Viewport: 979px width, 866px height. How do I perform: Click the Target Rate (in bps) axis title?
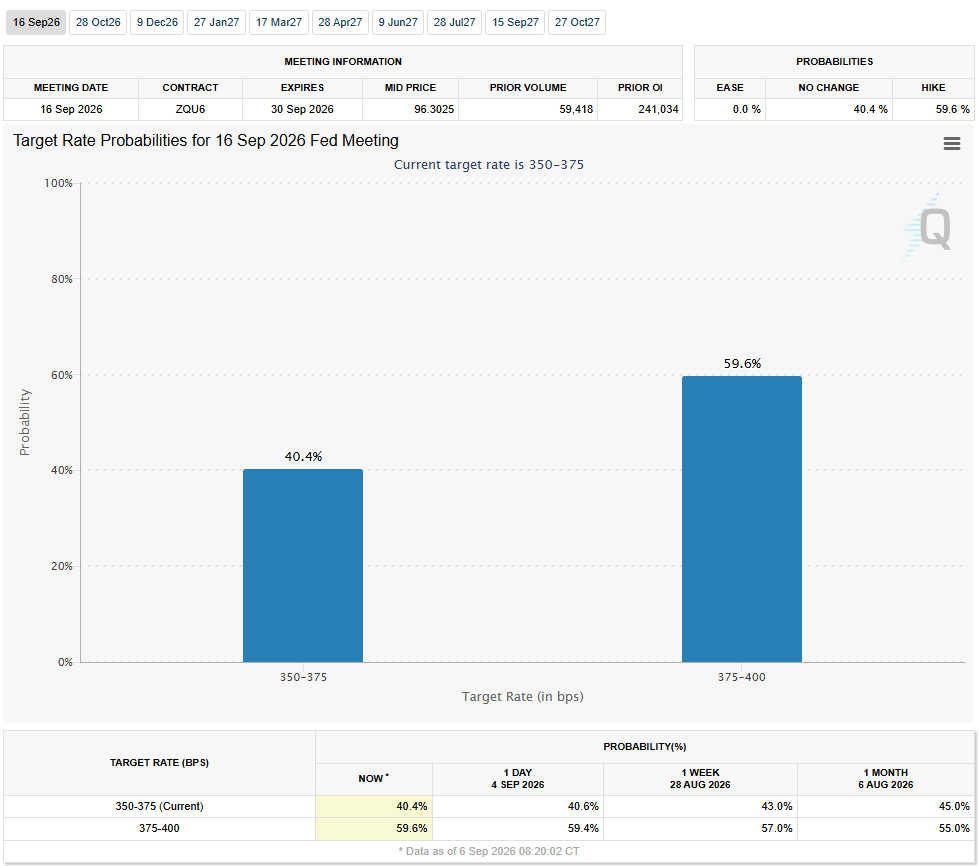pyautogui.click(x=523, y=697)
